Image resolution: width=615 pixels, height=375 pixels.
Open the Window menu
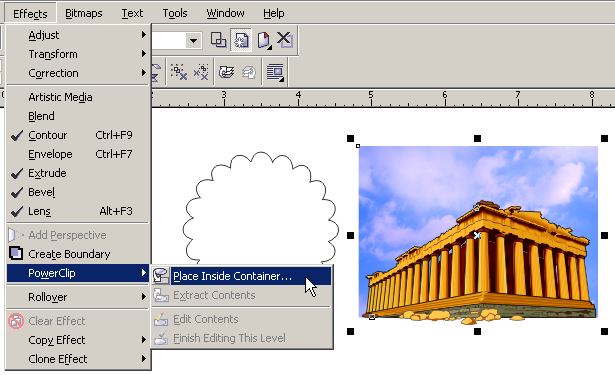[226, 13]
